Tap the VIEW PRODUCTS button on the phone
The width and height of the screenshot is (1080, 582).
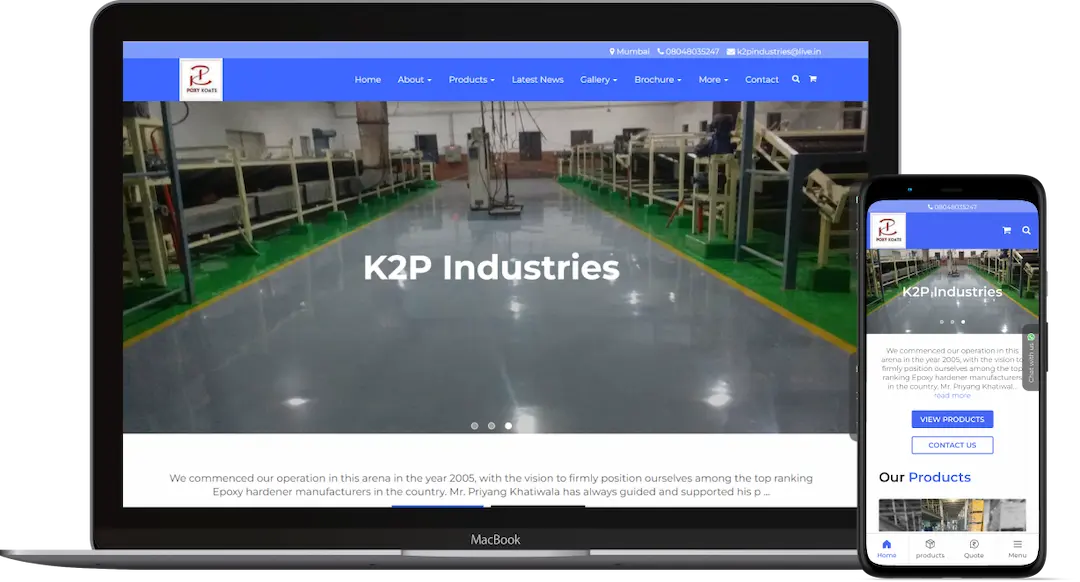coord(952,419)
